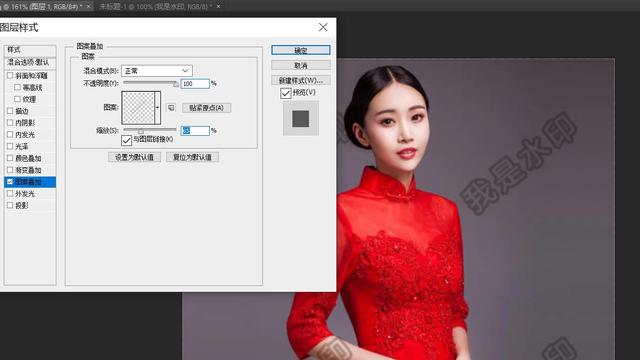Close the 图层 1 document tab
The width and height of the screenshot is (640, 360).
[89, 7]
